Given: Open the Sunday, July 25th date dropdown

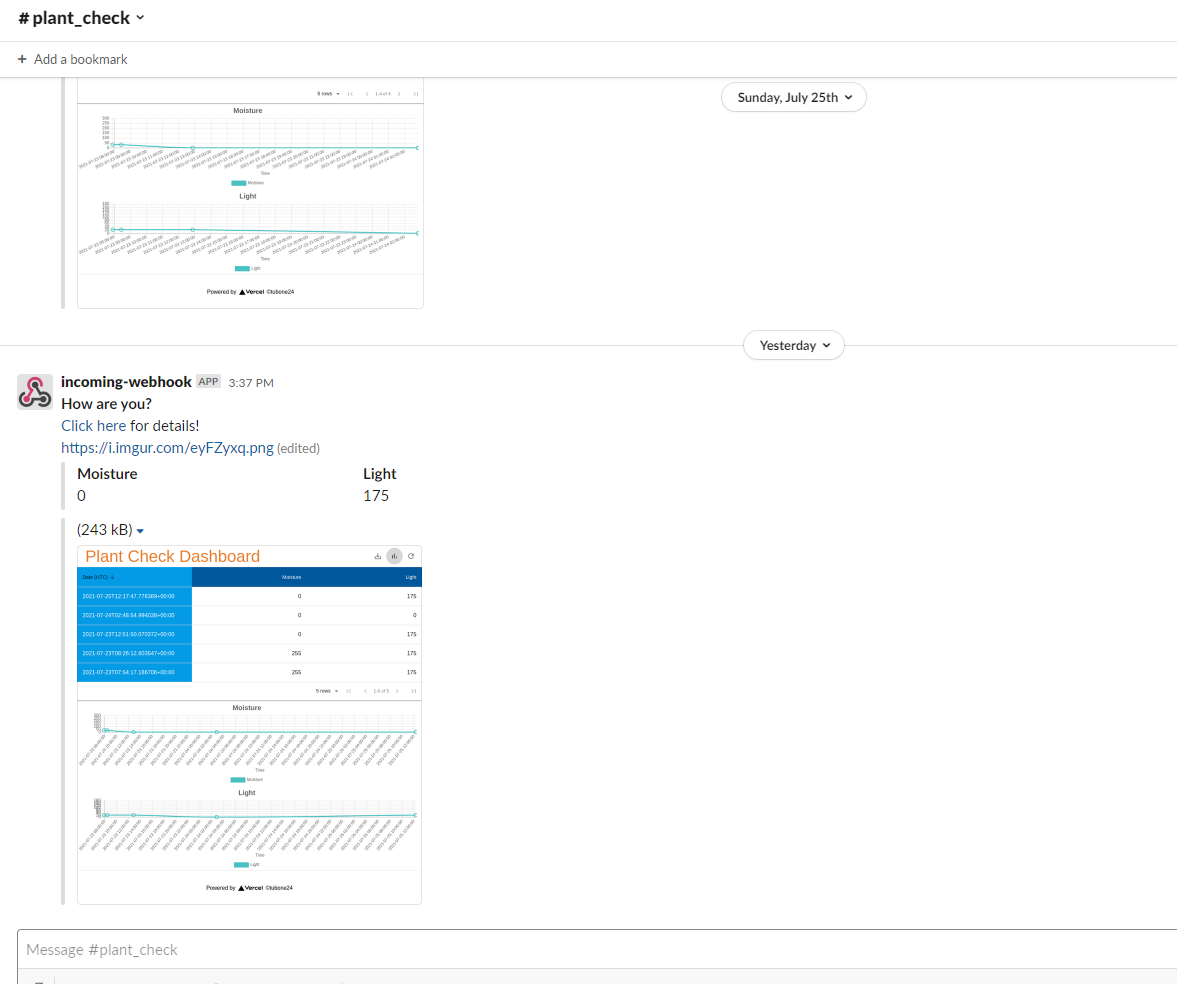Looking at the screenshot, I should (x=794, y=97).
